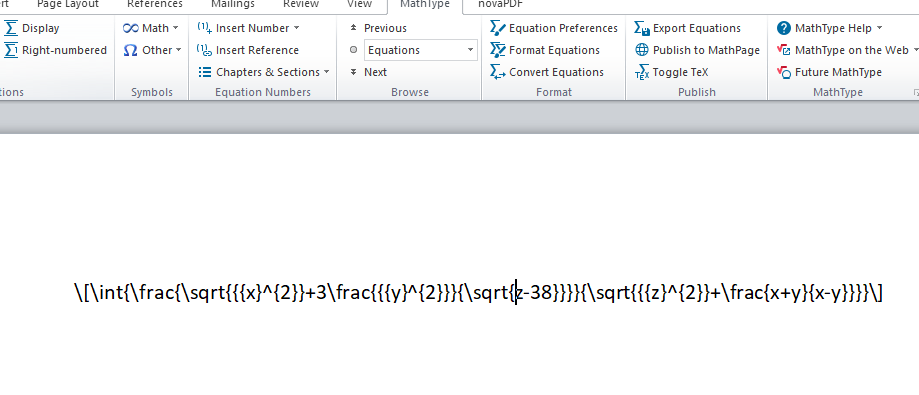Click the Export Equations icon

point(642,28)
